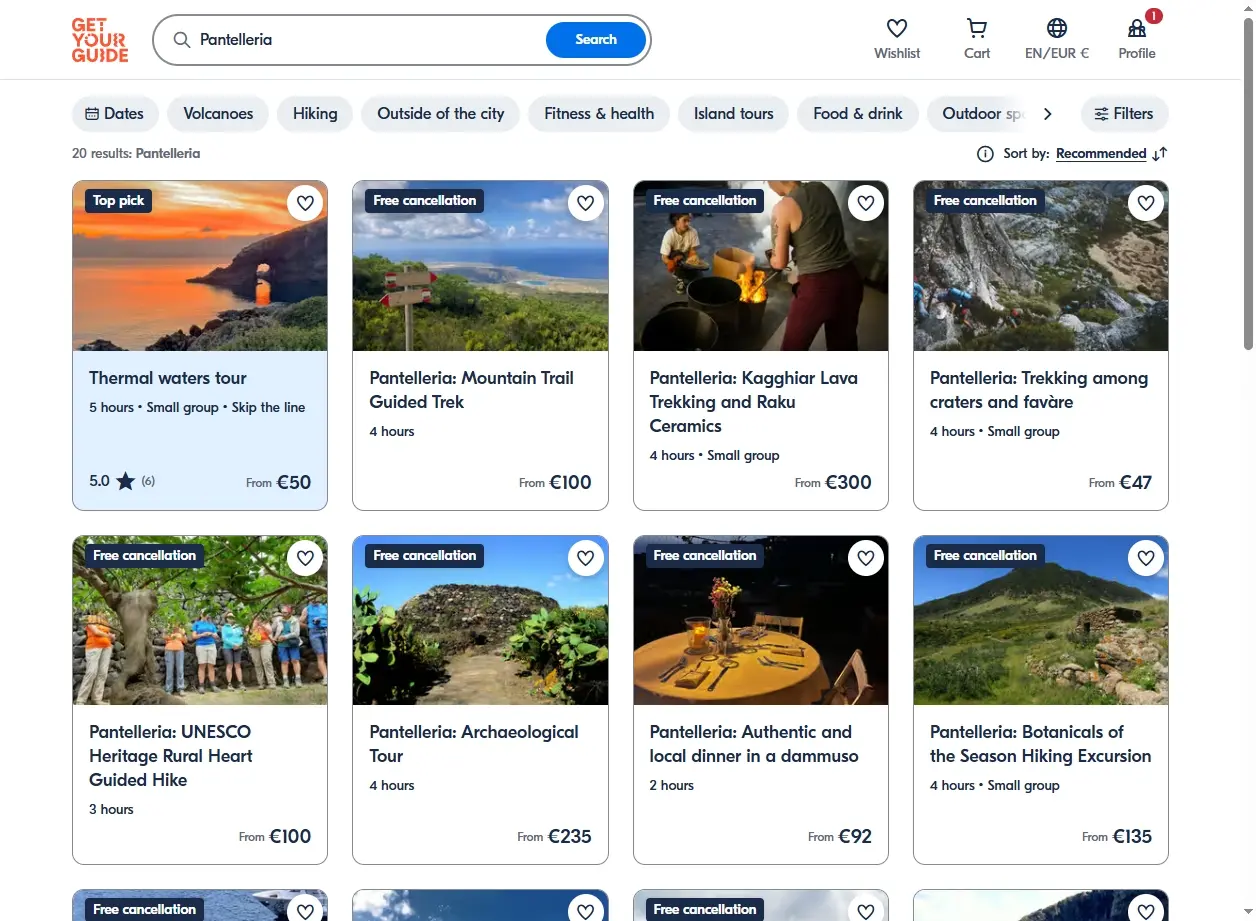
Task: Select the Hiking category chip
Action: pyautogui.click(x=315, y=114)
